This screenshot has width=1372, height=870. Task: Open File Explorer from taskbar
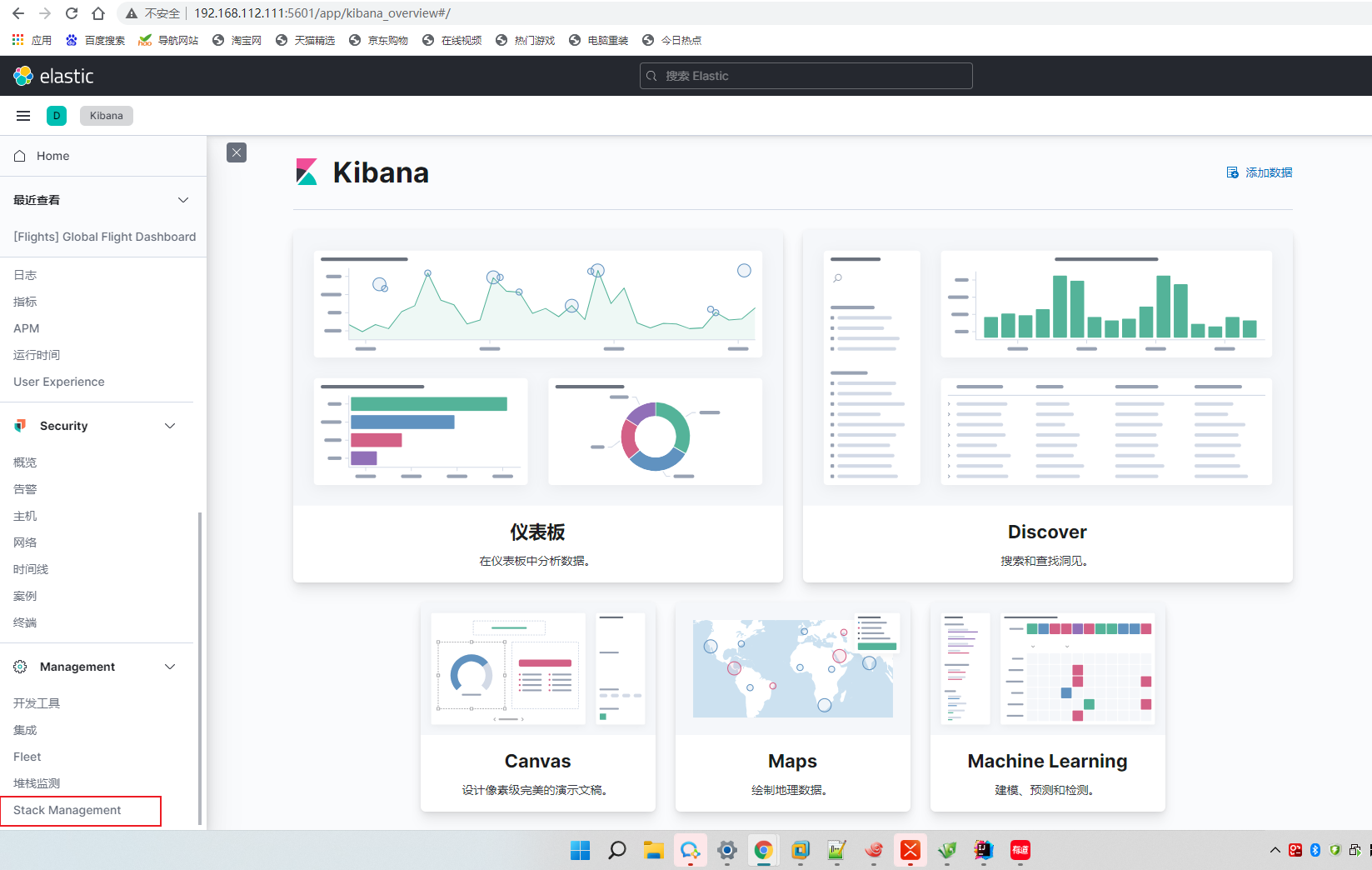pos(653,850)
